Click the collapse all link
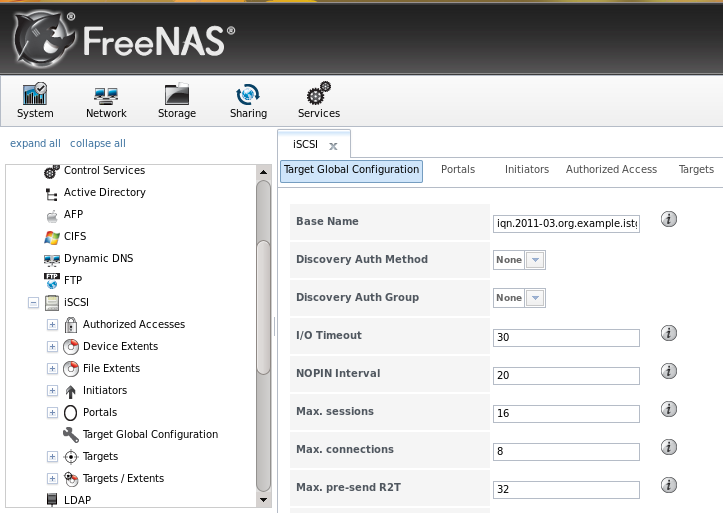Image resolution: width=723 pixels, height=513 pixels. [98, 143]
